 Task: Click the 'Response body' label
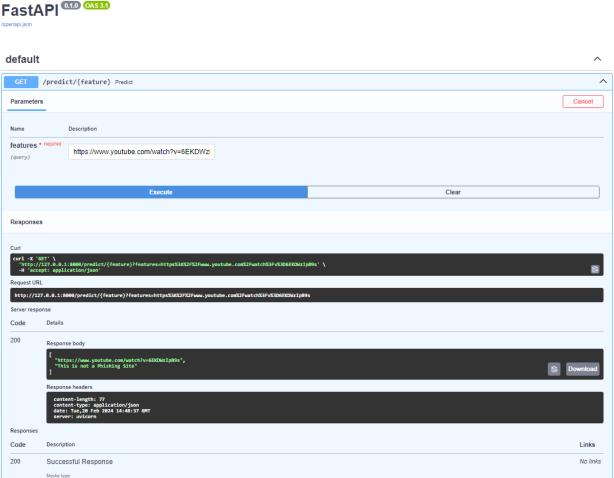click(x=65, y=343)
